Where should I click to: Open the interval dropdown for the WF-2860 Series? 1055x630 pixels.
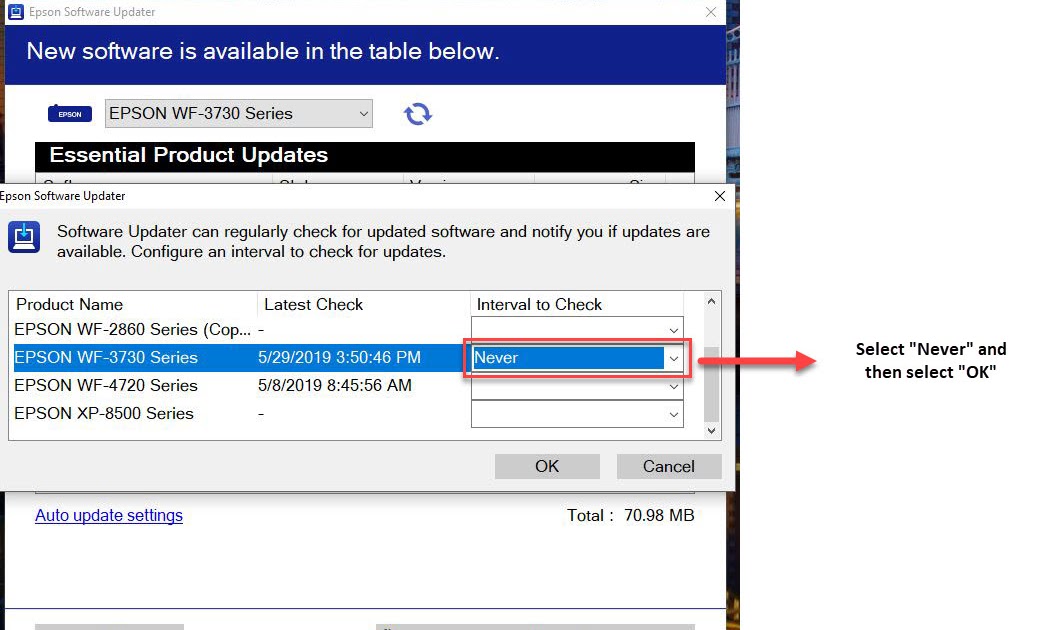pos(577,329)
